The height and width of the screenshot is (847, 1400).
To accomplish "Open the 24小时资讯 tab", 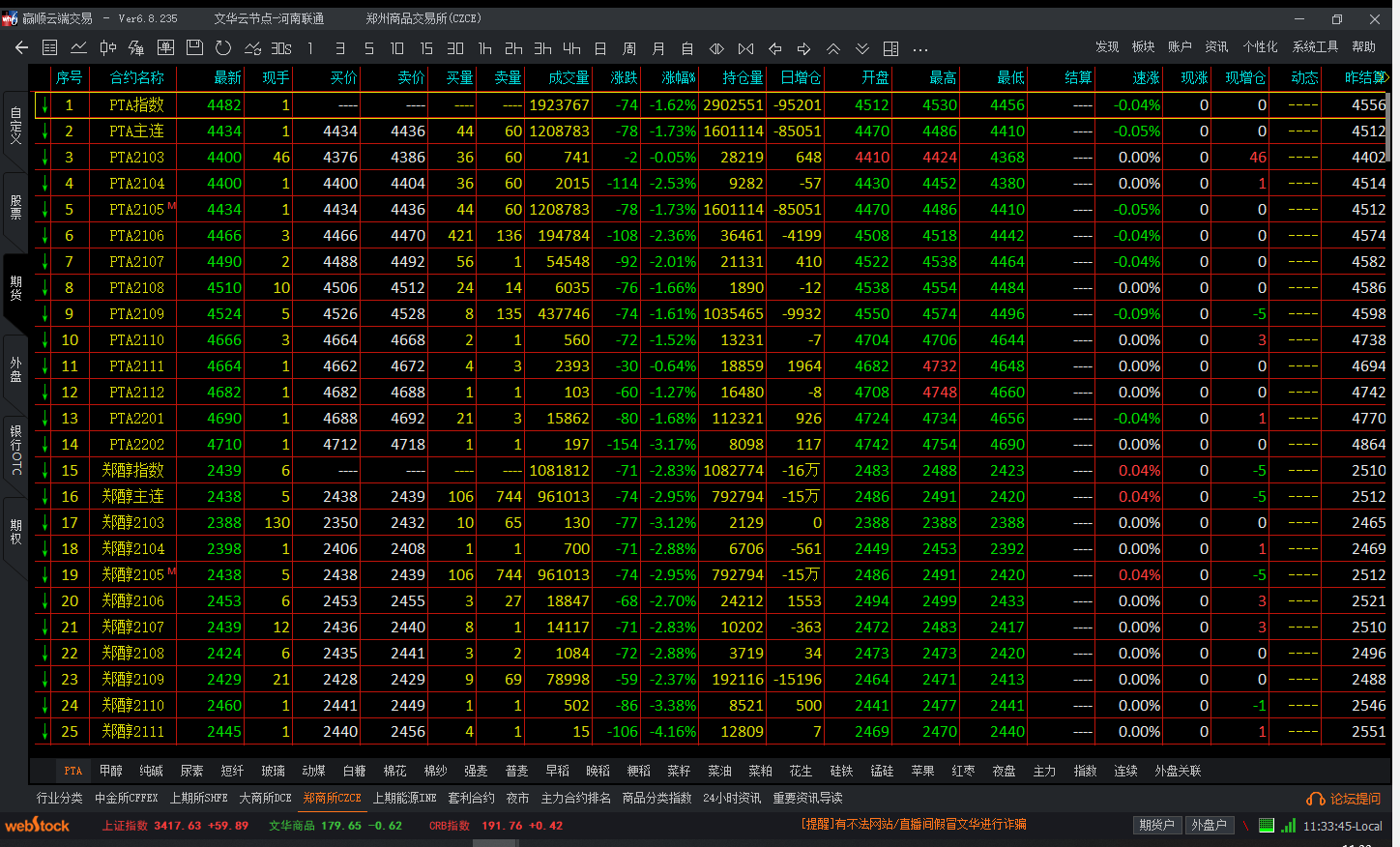I will pyautogui.click(x=731, y=798).
